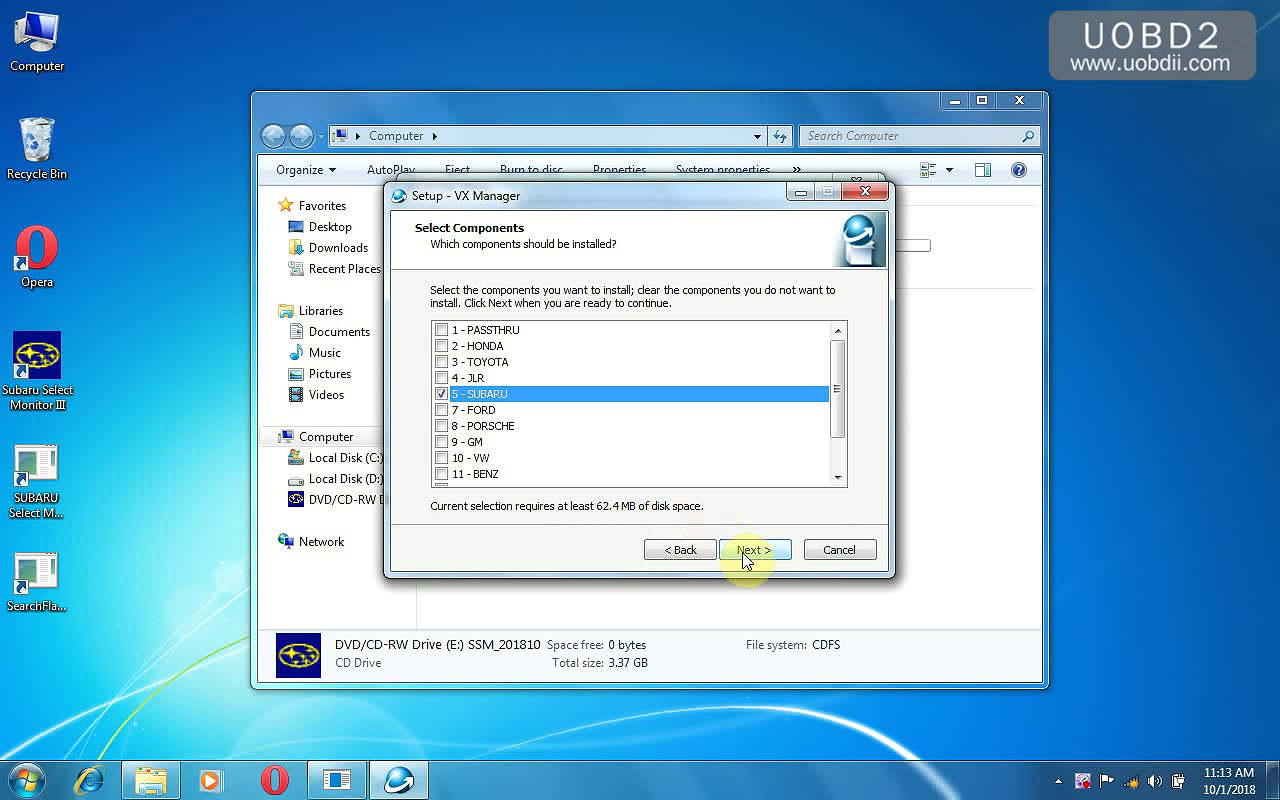Open the Organize dropdown menu
Viewport: 1280px width, 800px height.
305,170
